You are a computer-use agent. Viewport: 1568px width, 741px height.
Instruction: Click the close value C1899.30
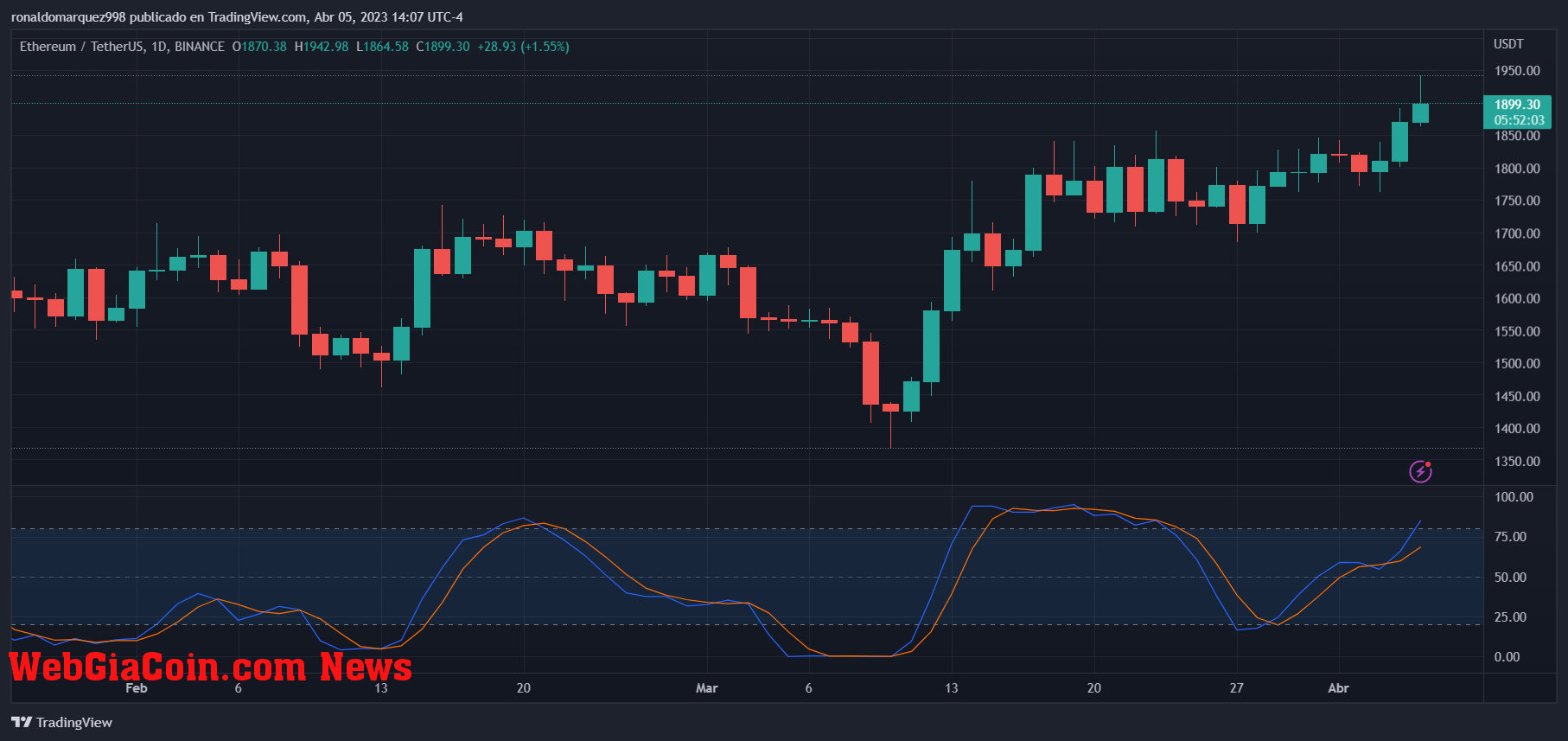(443, 47)
